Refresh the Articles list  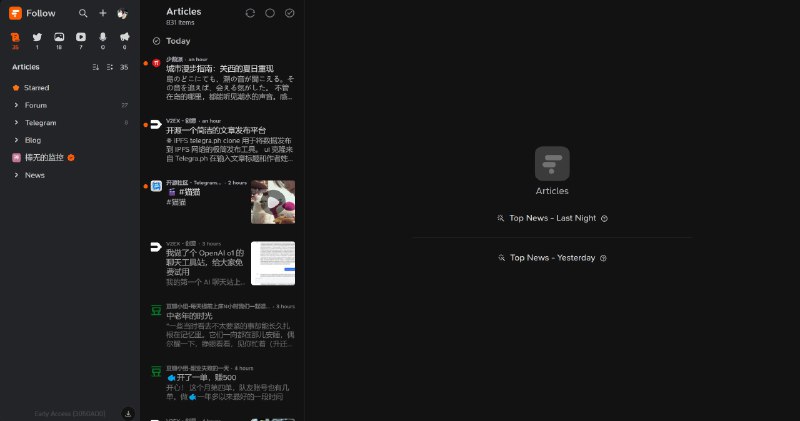[x=250, y=13]
